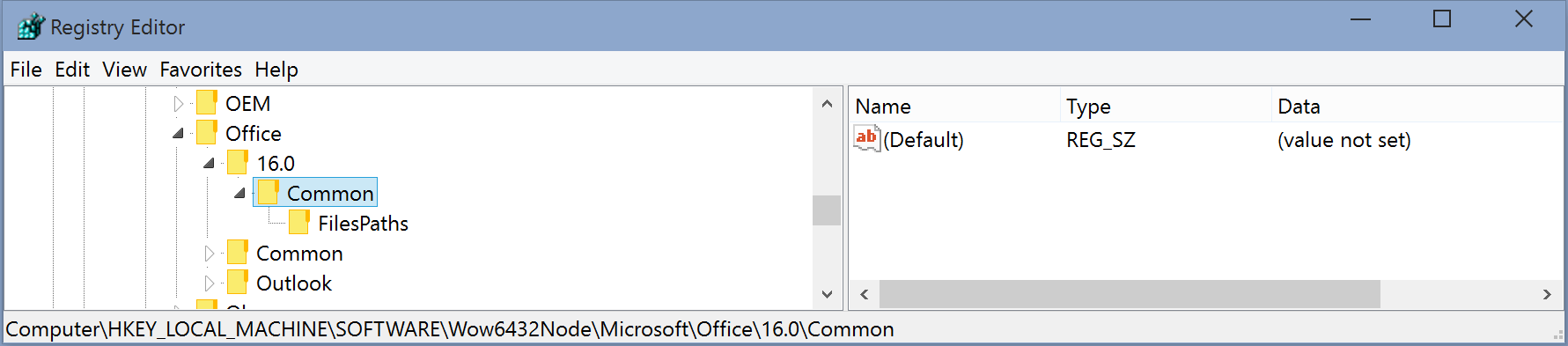The width and height of the screenshot is (1568, 346).
Task: Open the File menu
Action: point(26,70)
